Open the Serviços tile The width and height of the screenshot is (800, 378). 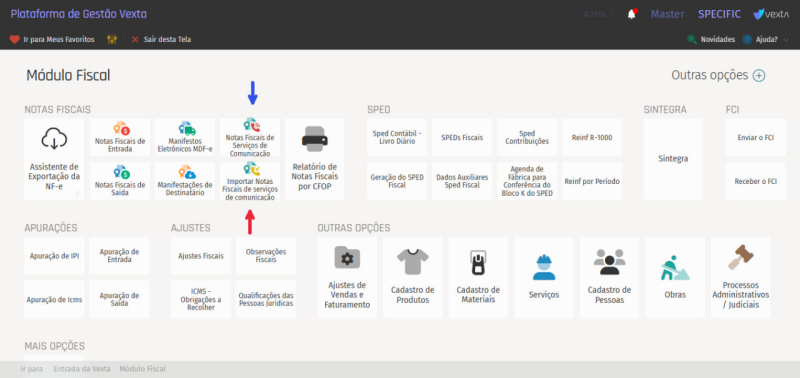pyautogui.click(x=544, y=277)
